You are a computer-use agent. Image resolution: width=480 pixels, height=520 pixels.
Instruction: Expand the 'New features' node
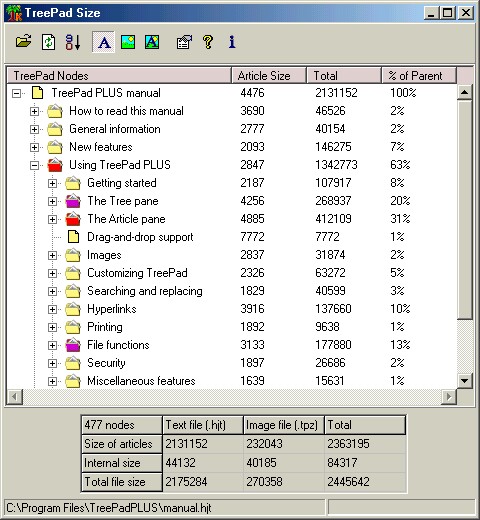tap(34, 147)
